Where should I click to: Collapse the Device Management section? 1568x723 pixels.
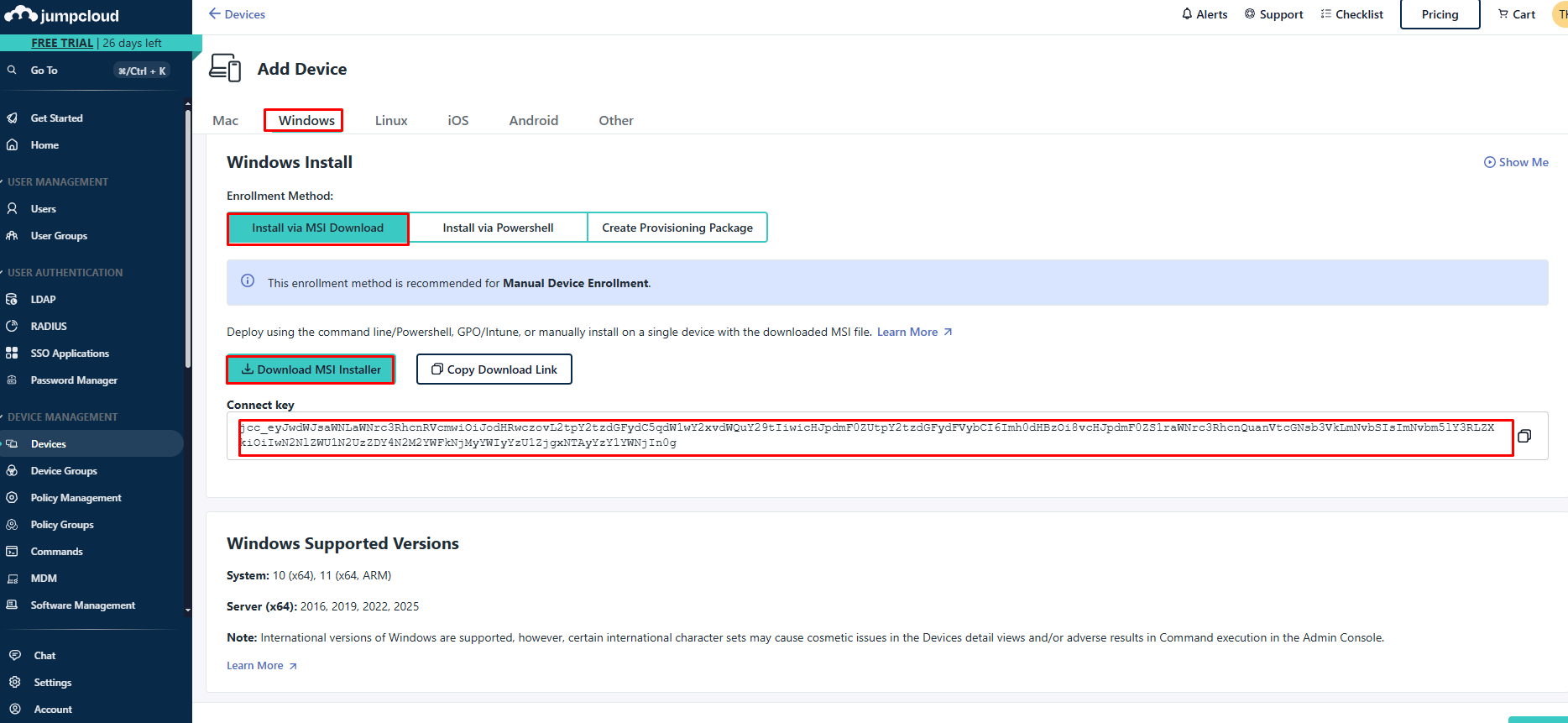[x=60, y=417]
